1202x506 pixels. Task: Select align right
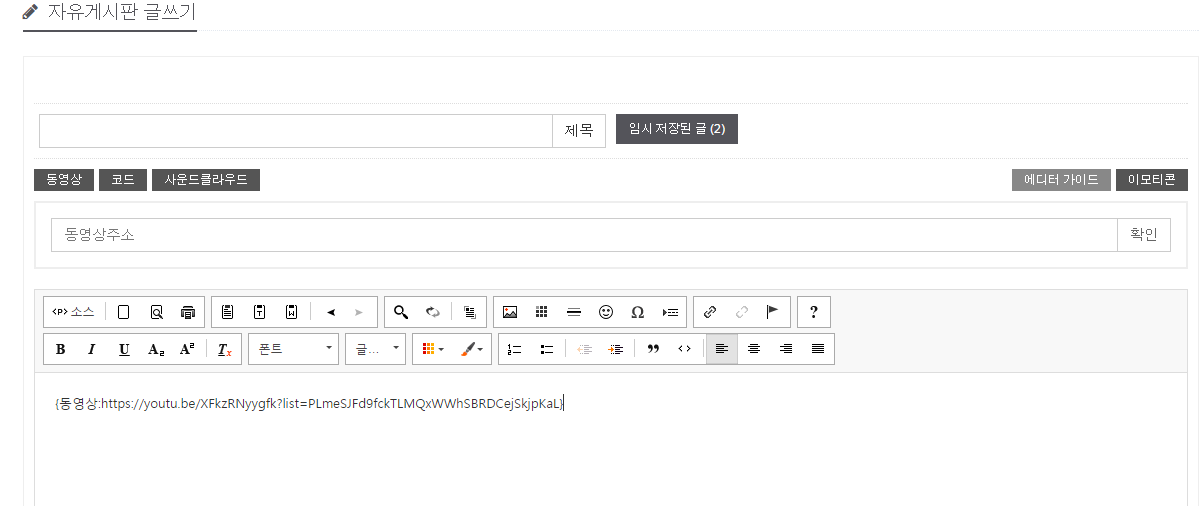tap(786, 349)
